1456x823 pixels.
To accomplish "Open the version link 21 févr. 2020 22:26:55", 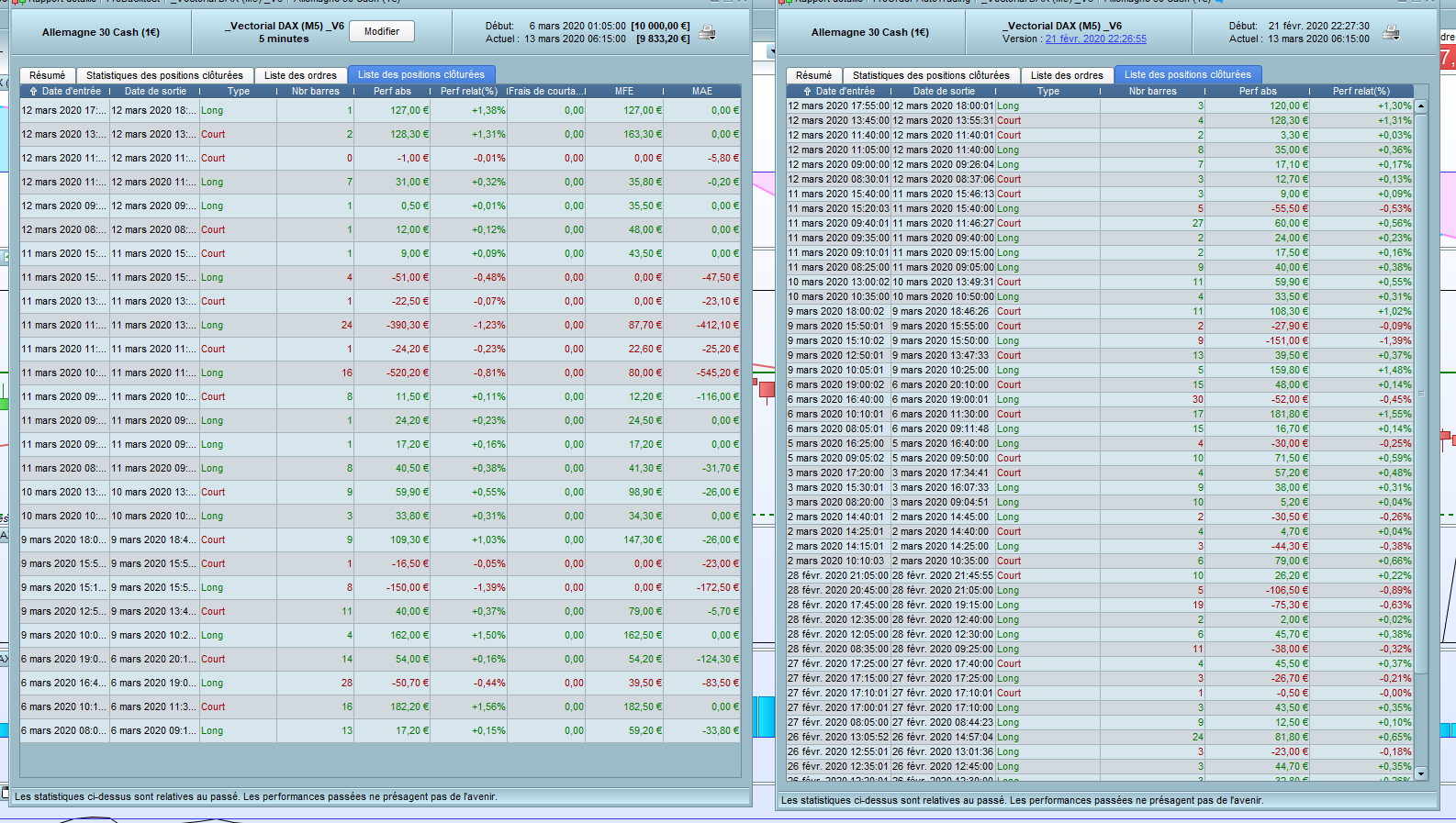I will click(1095, 39).
